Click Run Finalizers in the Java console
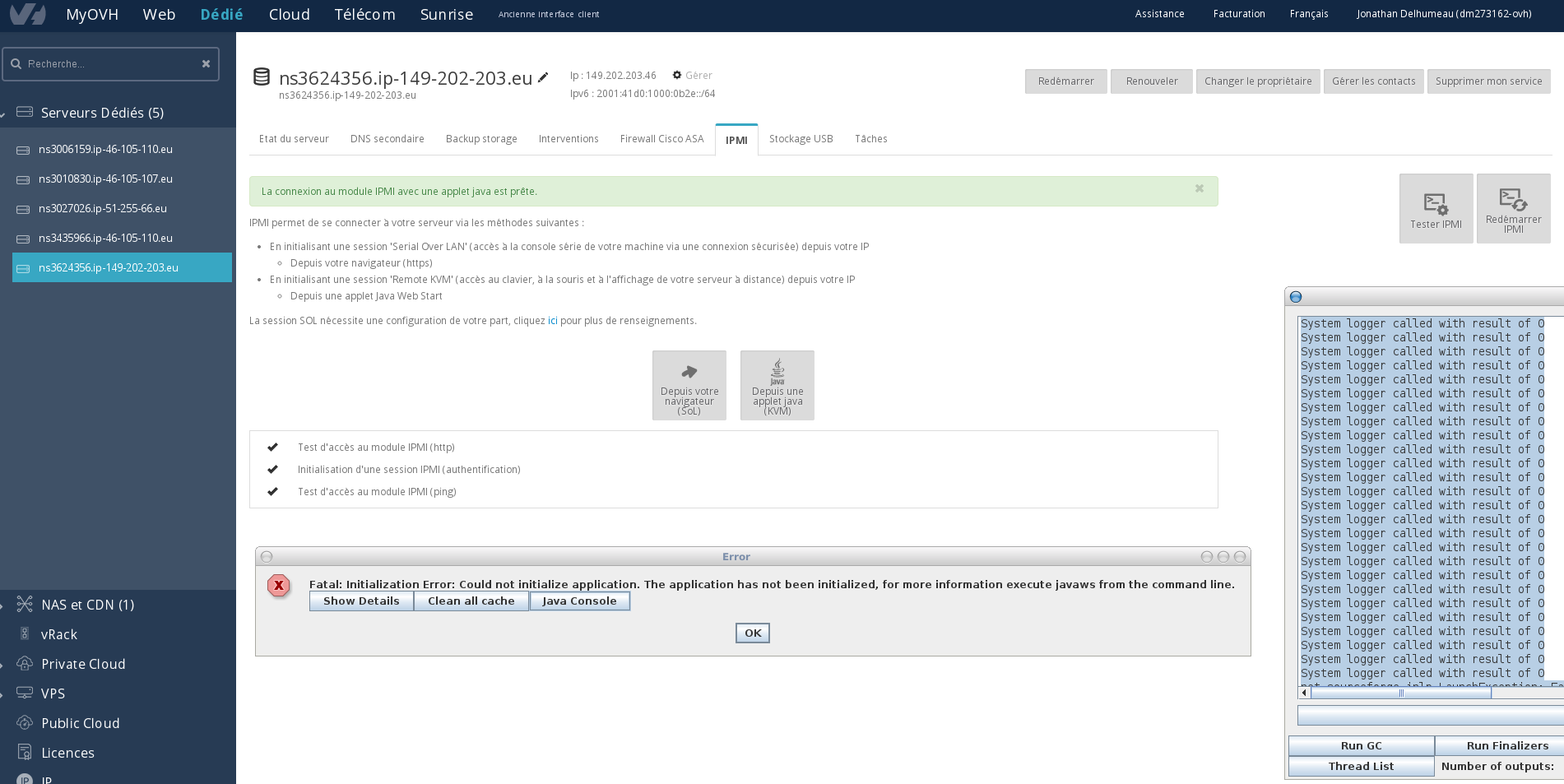The image size is (1564, 784). click(1501, 746)
